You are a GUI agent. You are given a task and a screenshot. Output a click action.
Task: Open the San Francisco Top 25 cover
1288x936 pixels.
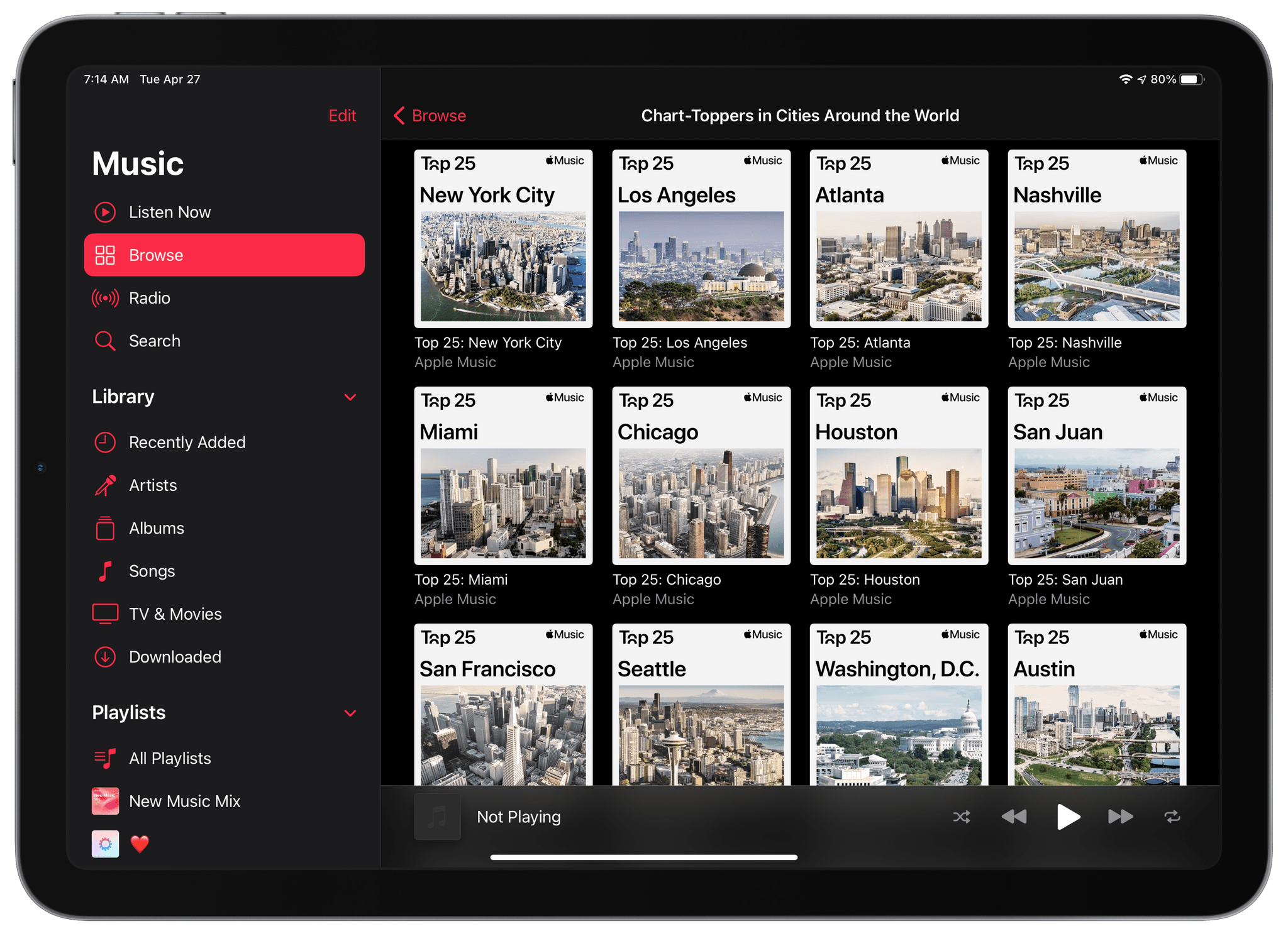point(503,704)
